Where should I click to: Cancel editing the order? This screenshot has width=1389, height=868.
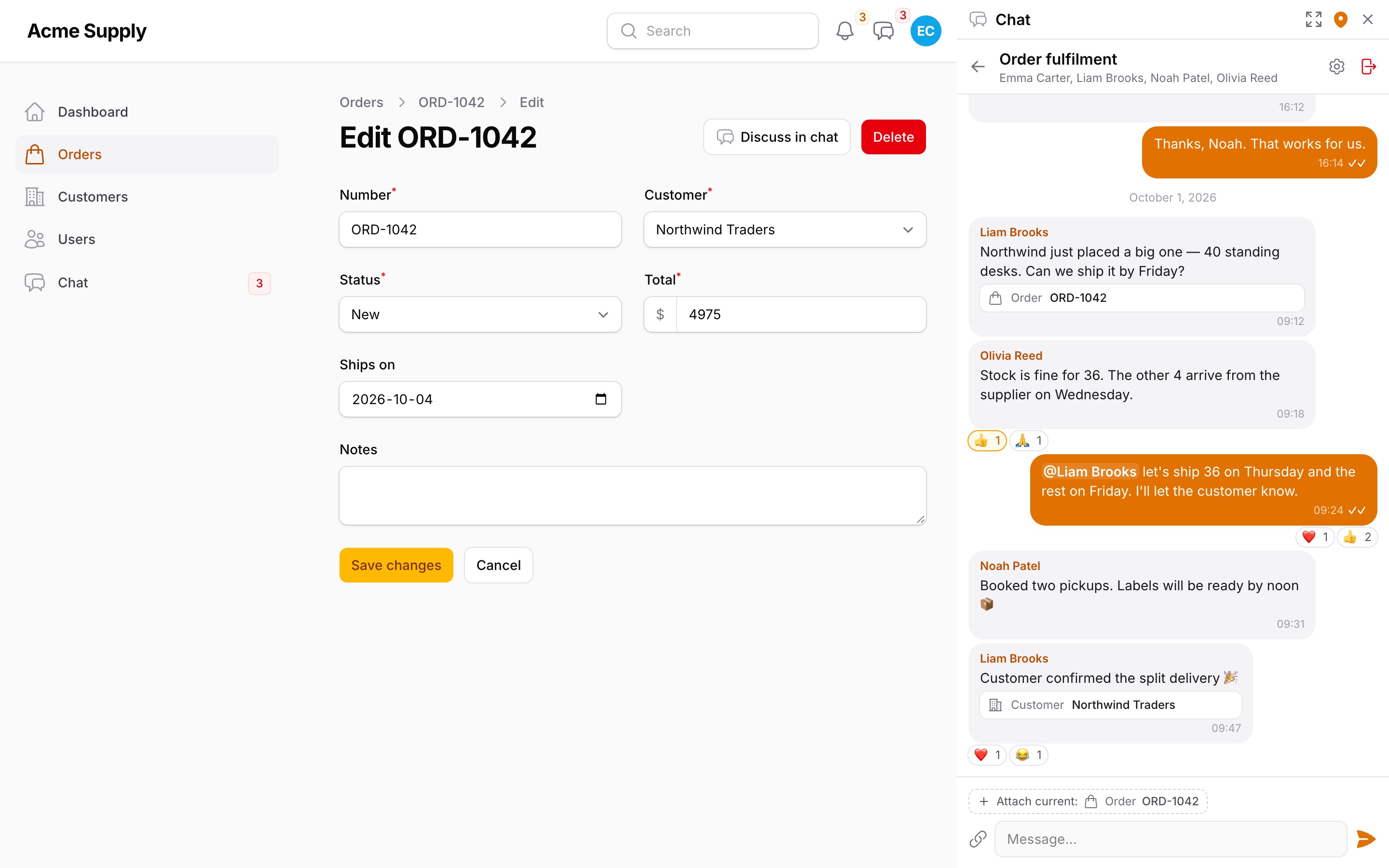(x=498, y=565)
